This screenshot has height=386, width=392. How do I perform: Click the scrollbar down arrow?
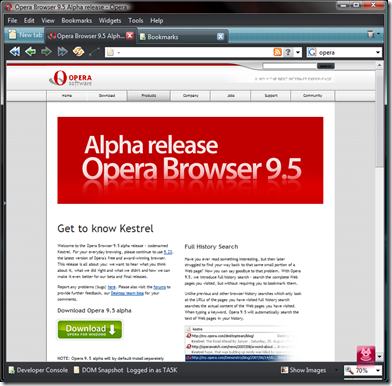[379, 357]
